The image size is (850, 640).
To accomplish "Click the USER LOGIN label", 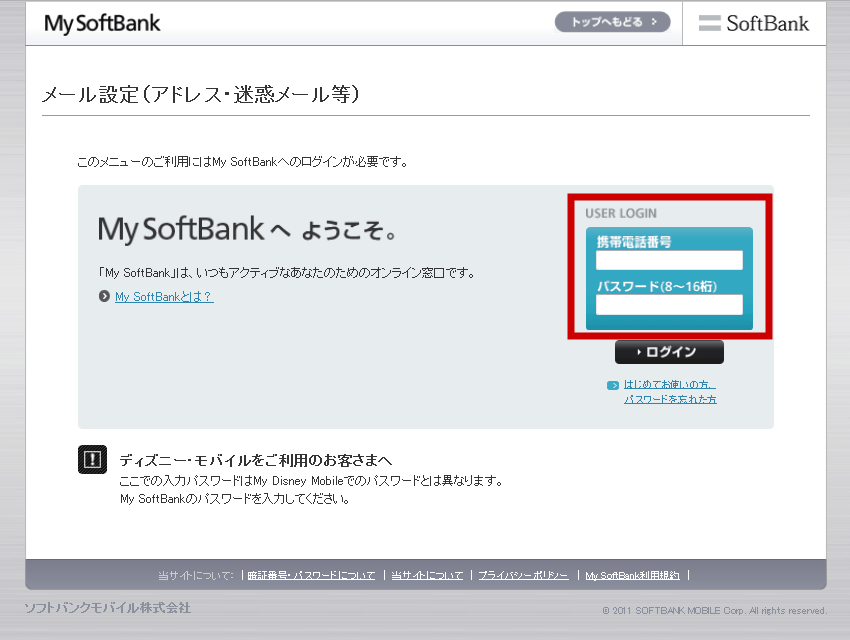I will coord(621,214).
